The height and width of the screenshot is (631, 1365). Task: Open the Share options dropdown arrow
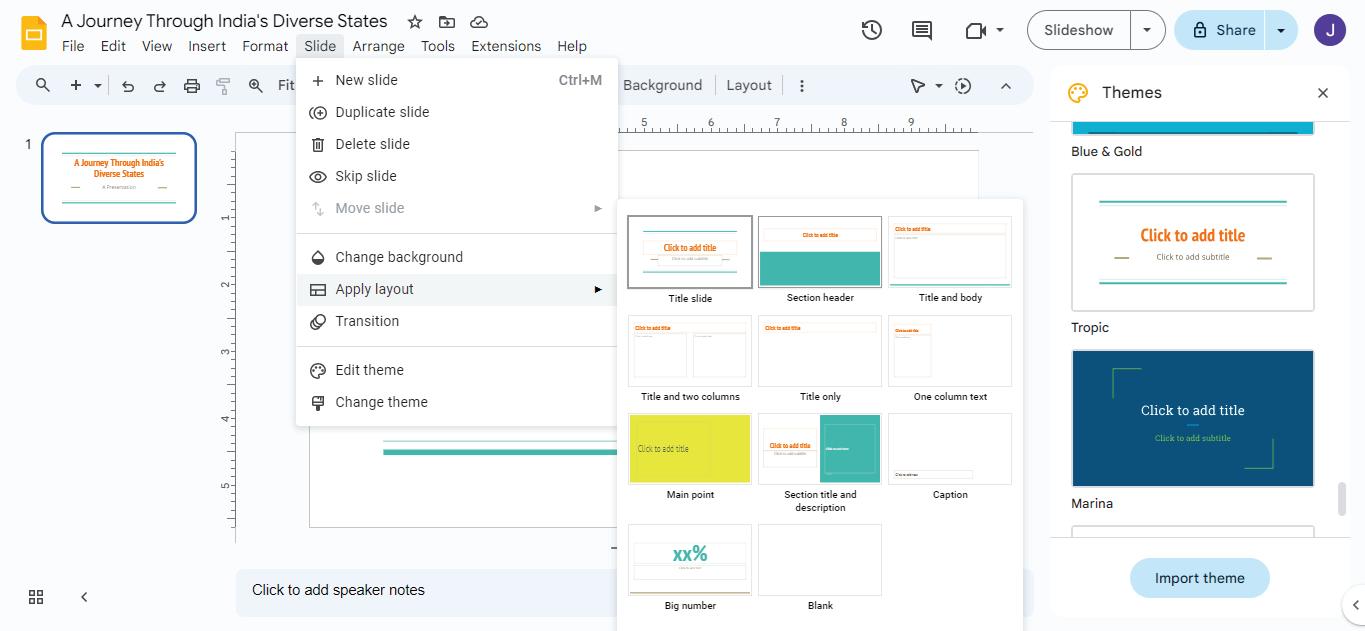(x=1281, y=30)
